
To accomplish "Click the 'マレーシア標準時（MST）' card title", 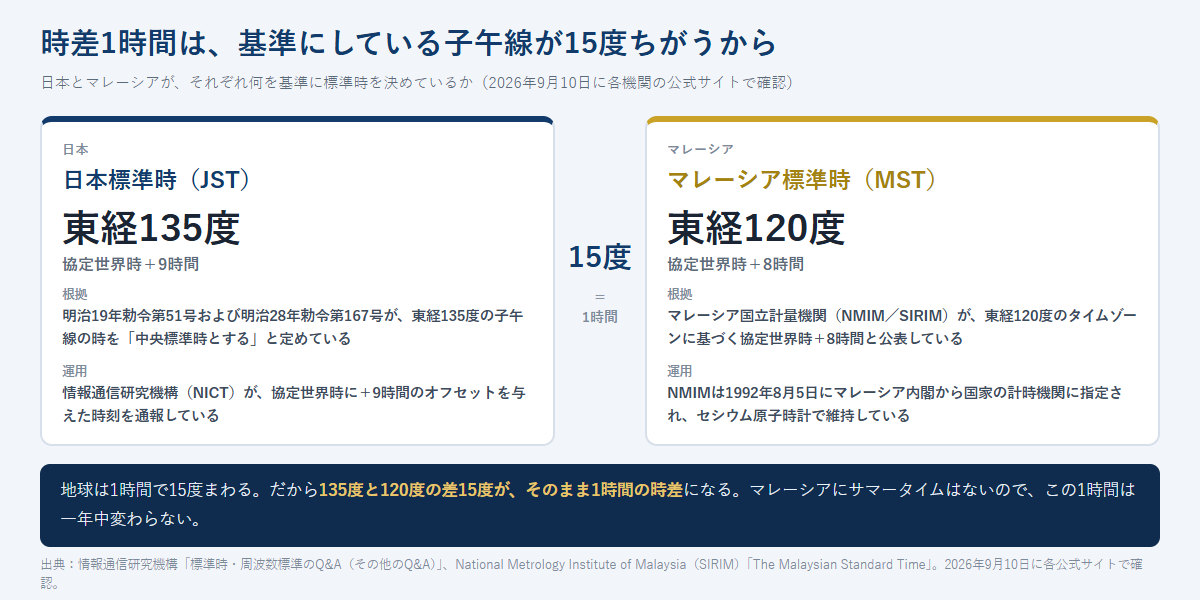I will 804,180.
